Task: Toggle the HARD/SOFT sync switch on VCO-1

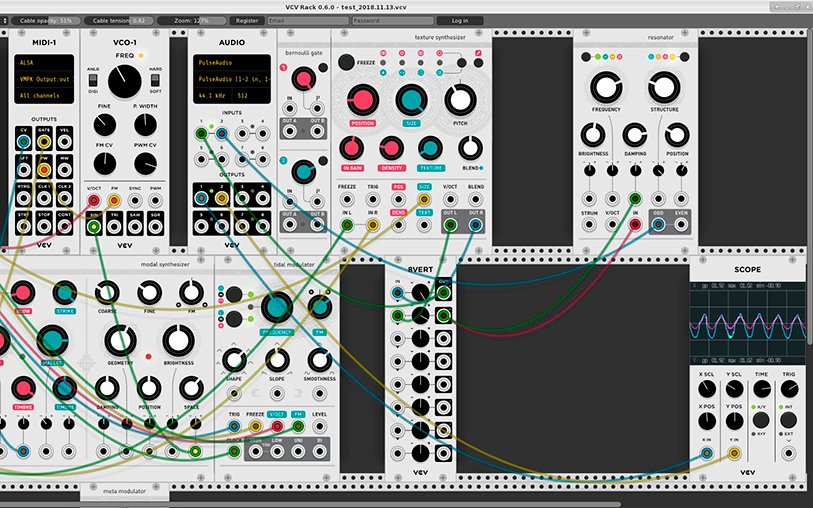Action: (x=156, y=80)
